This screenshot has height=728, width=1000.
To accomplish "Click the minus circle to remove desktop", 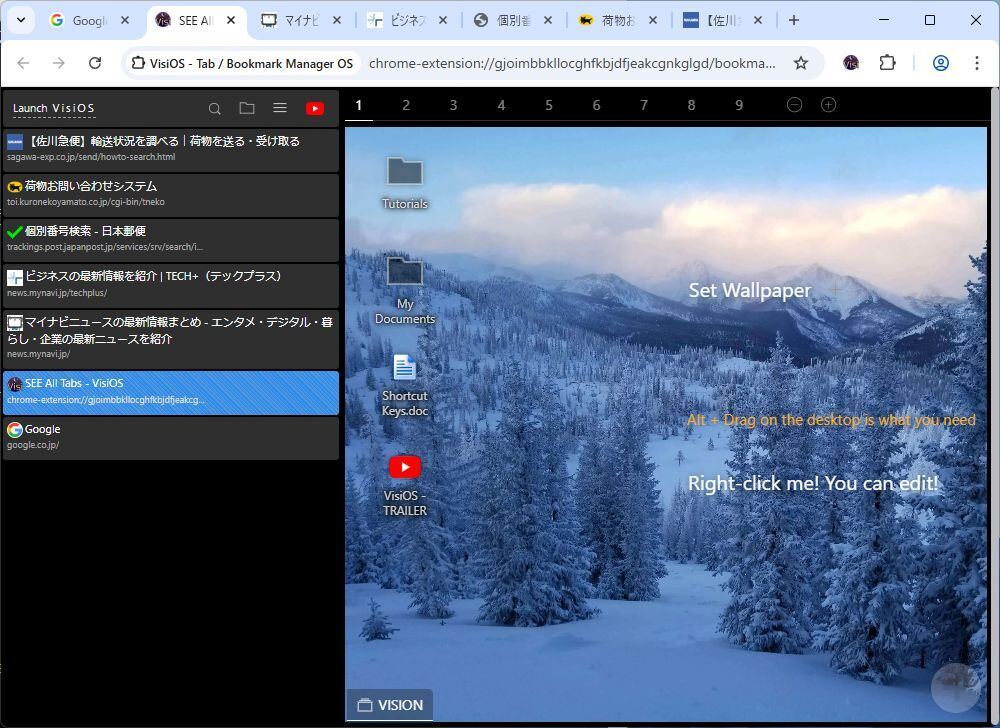I will [794, 105].
